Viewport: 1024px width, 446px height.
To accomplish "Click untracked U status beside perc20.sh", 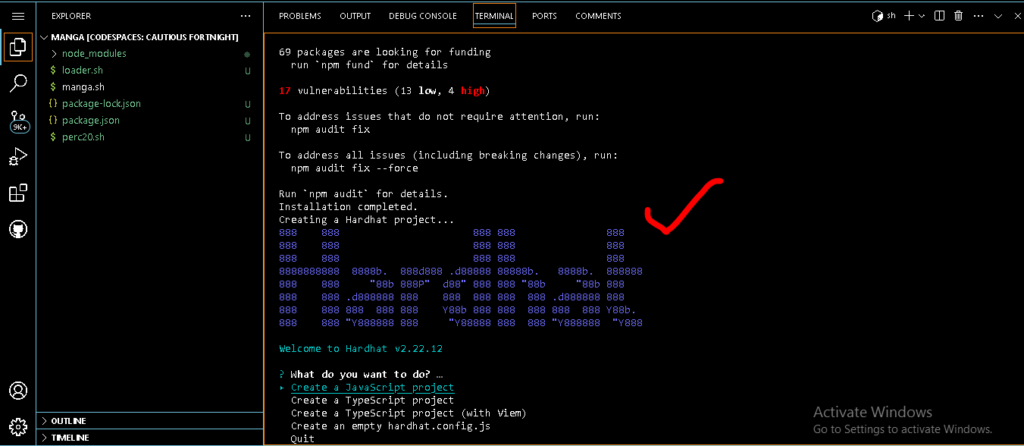I will [248, 138].
